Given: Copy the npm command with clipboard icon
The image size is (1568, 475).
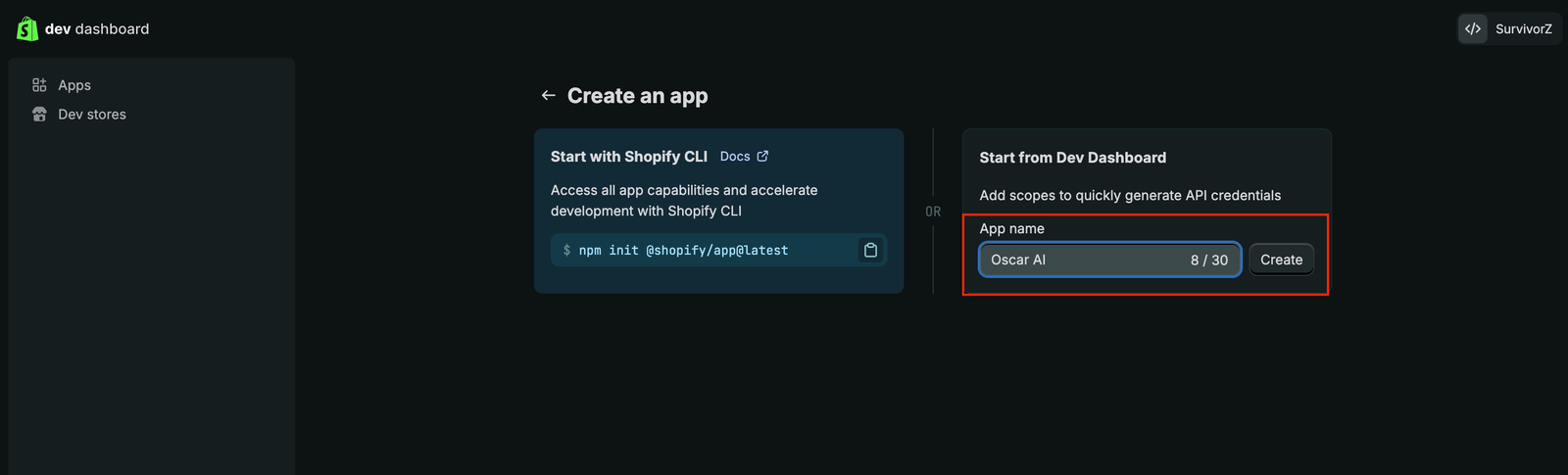Looking at the screenshot, I should tap(870, 251).
